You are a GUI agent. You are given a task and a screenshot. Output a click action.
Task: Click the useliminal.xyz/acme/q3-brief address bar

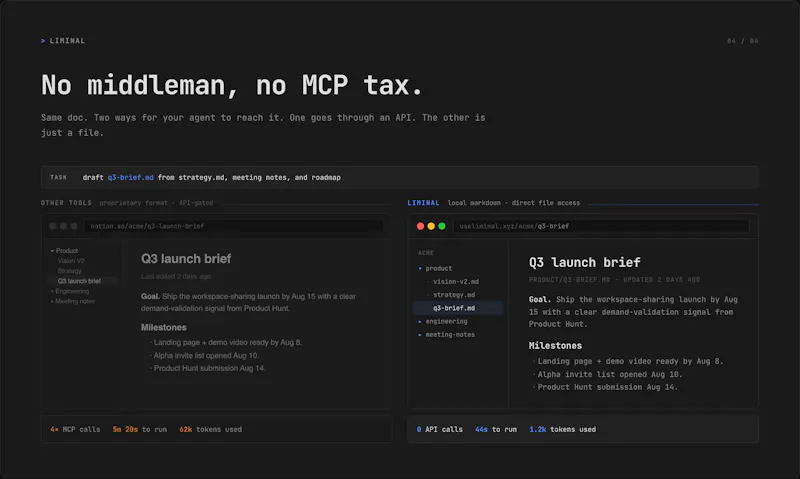point(601,226)
